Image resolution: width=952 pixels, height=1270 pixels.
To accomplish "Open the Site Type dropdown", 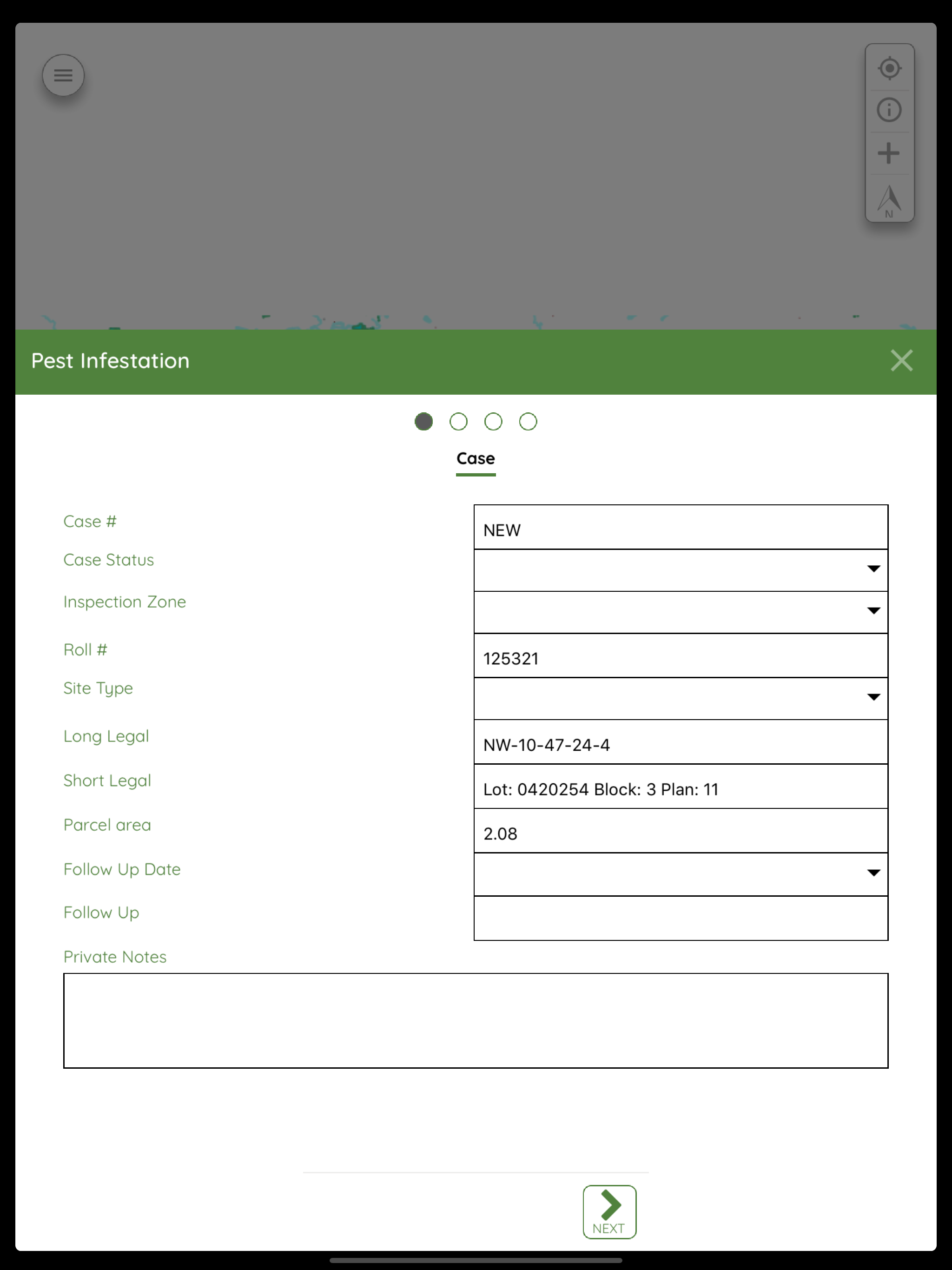I will pyautogui.click(x=681, y=699).
